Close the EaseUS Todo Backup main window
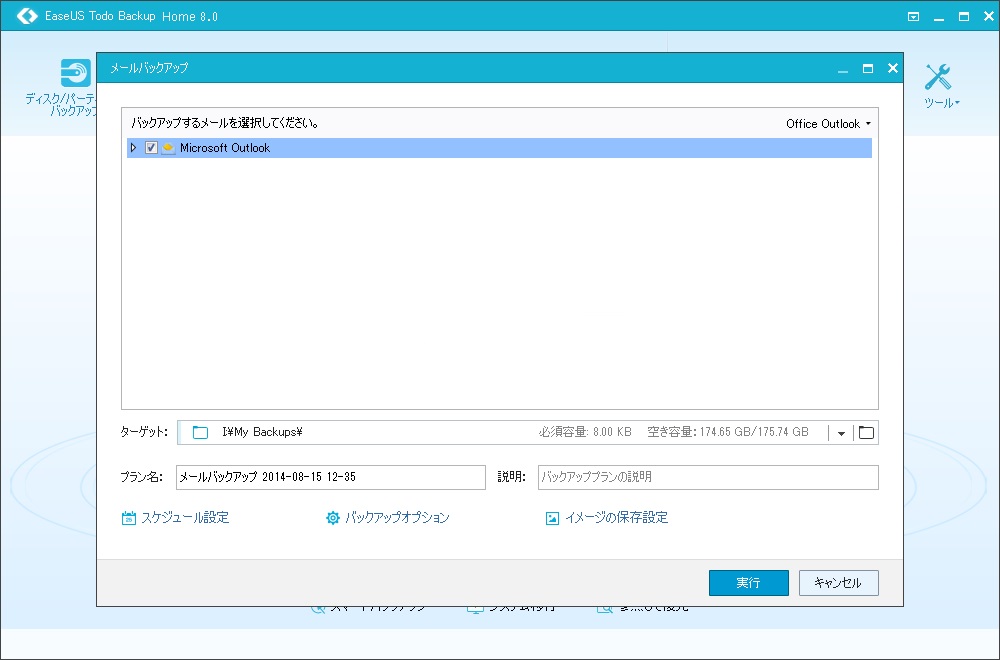Screen dimensions: 1000x660 pos(989,17)
